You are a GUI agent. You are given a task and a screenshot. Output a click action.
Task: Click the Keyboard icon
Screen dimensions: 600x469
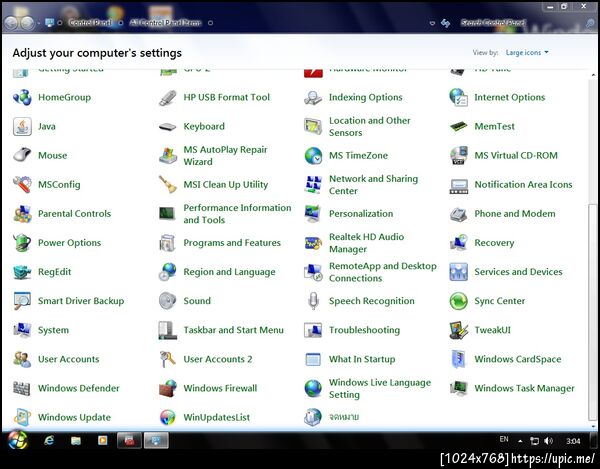pyautogui.click(x=168, y=127)
